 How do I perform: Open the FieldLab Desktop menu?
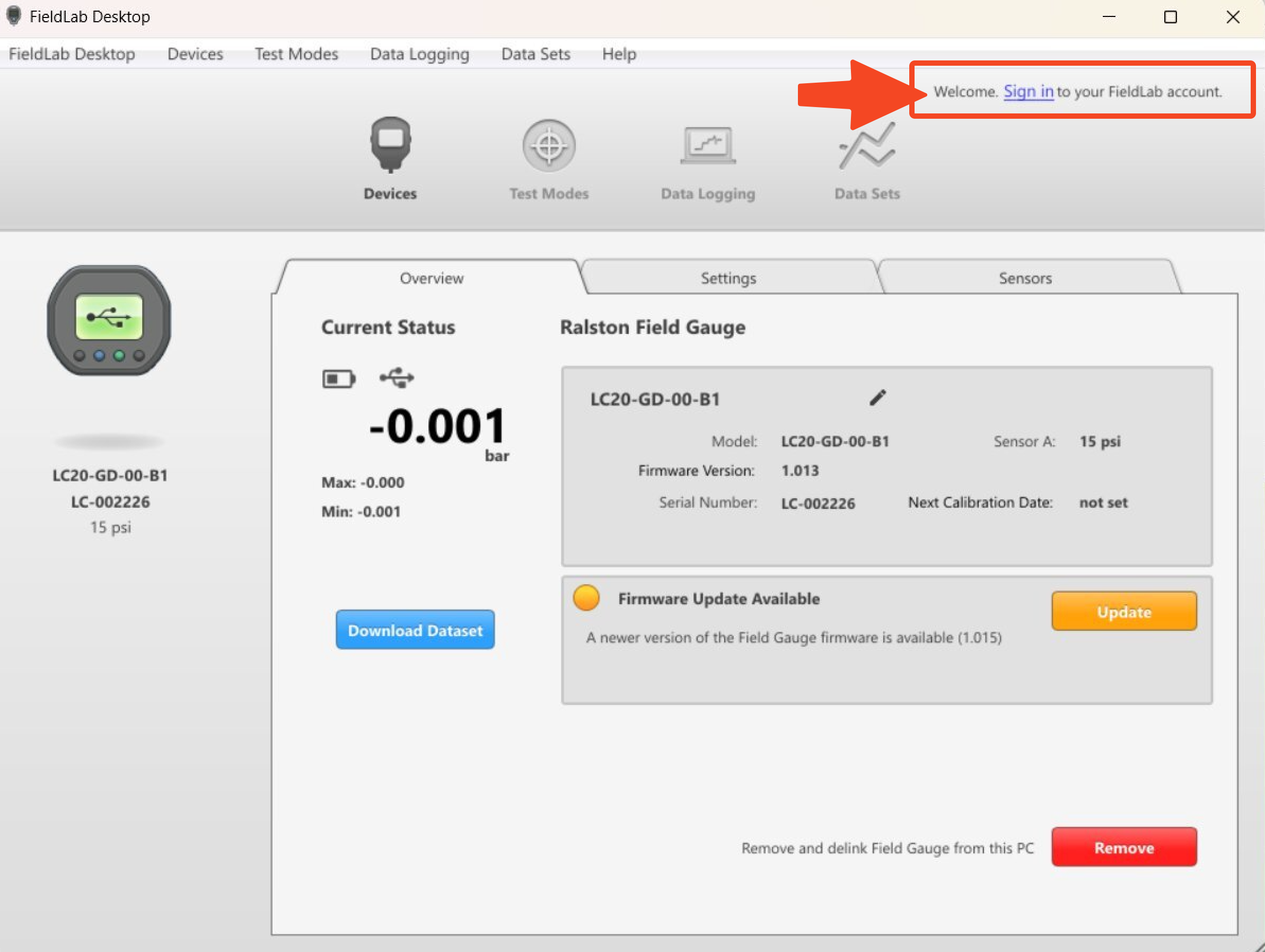point(72,54)
